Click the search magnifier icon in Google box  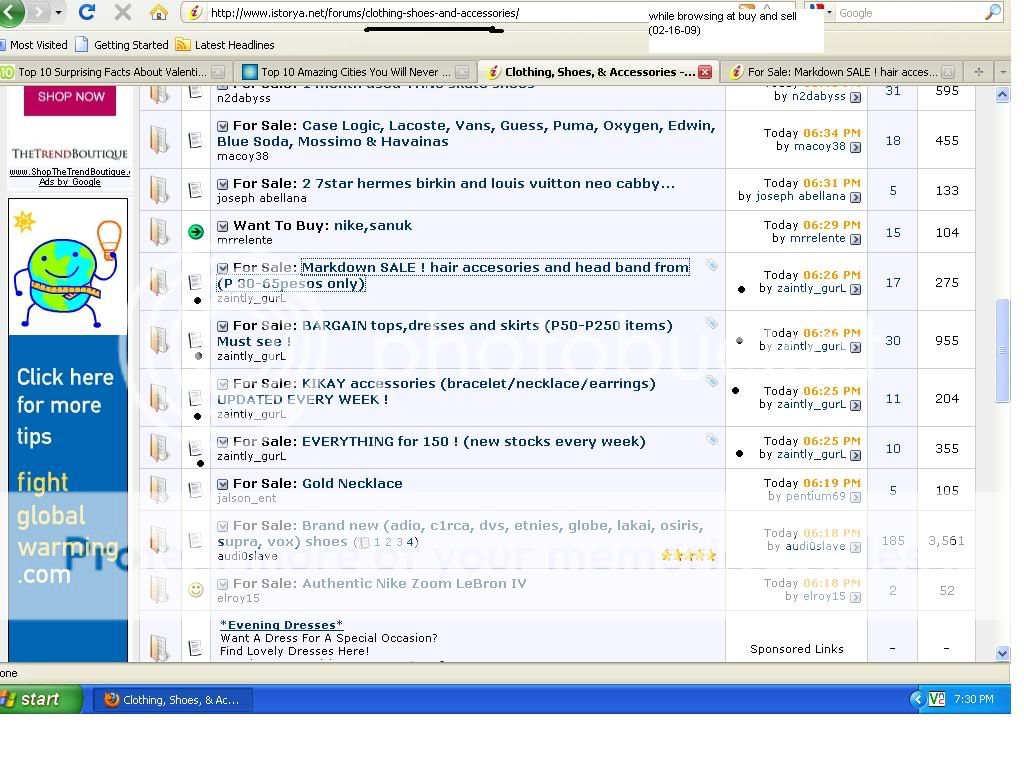point(992,13)
